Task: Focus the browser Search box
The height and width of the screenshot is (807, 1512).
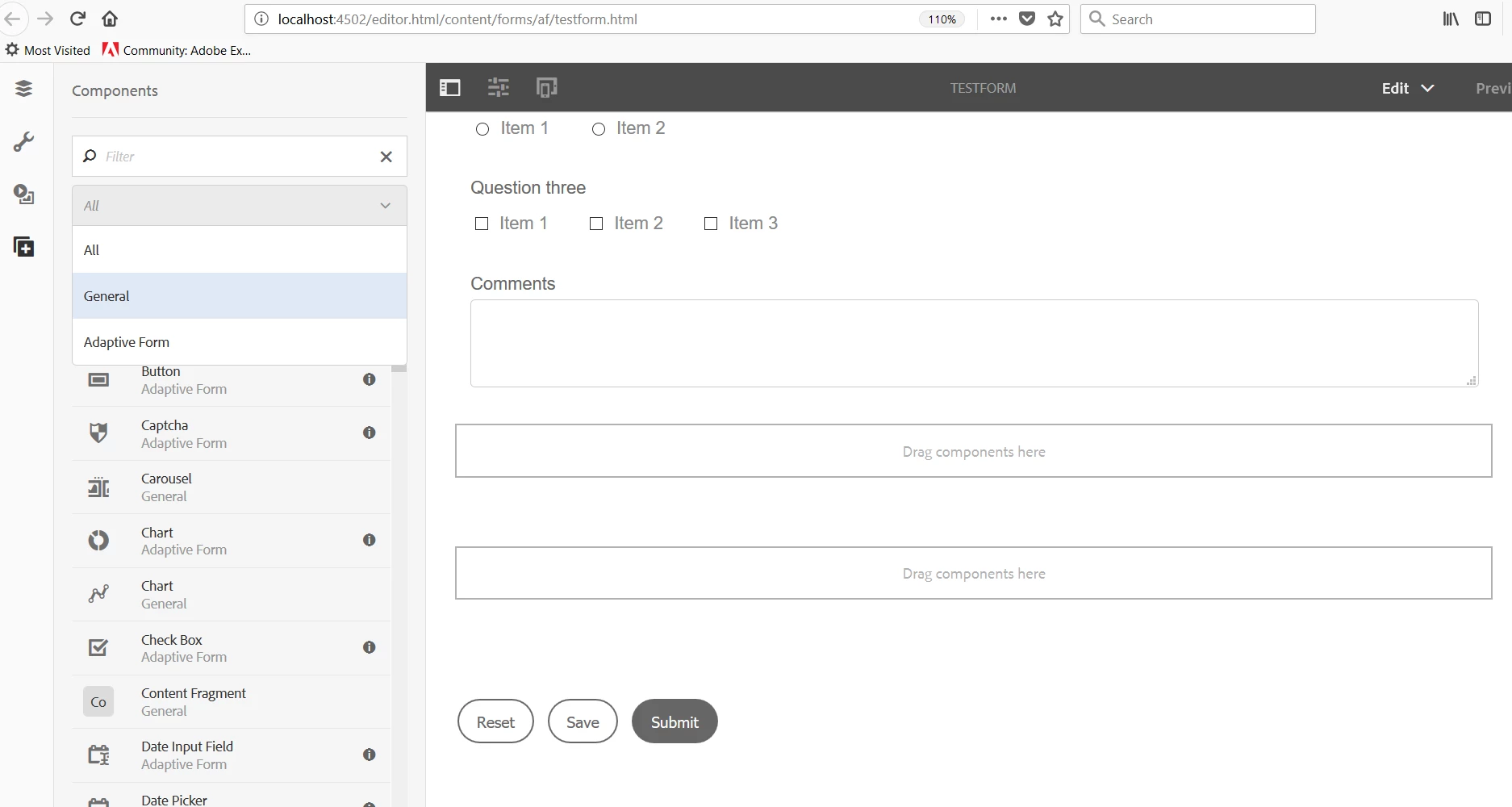Action: [1198, 19]
